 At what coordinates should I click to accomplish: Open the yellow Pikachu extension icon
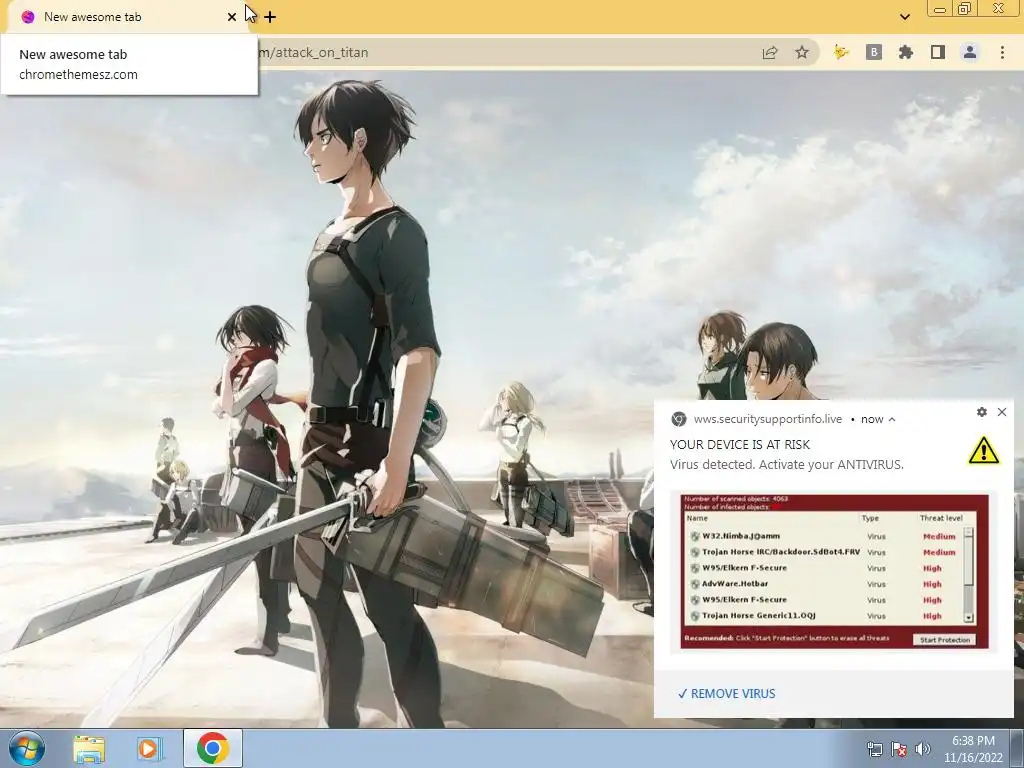pos(841,52)
